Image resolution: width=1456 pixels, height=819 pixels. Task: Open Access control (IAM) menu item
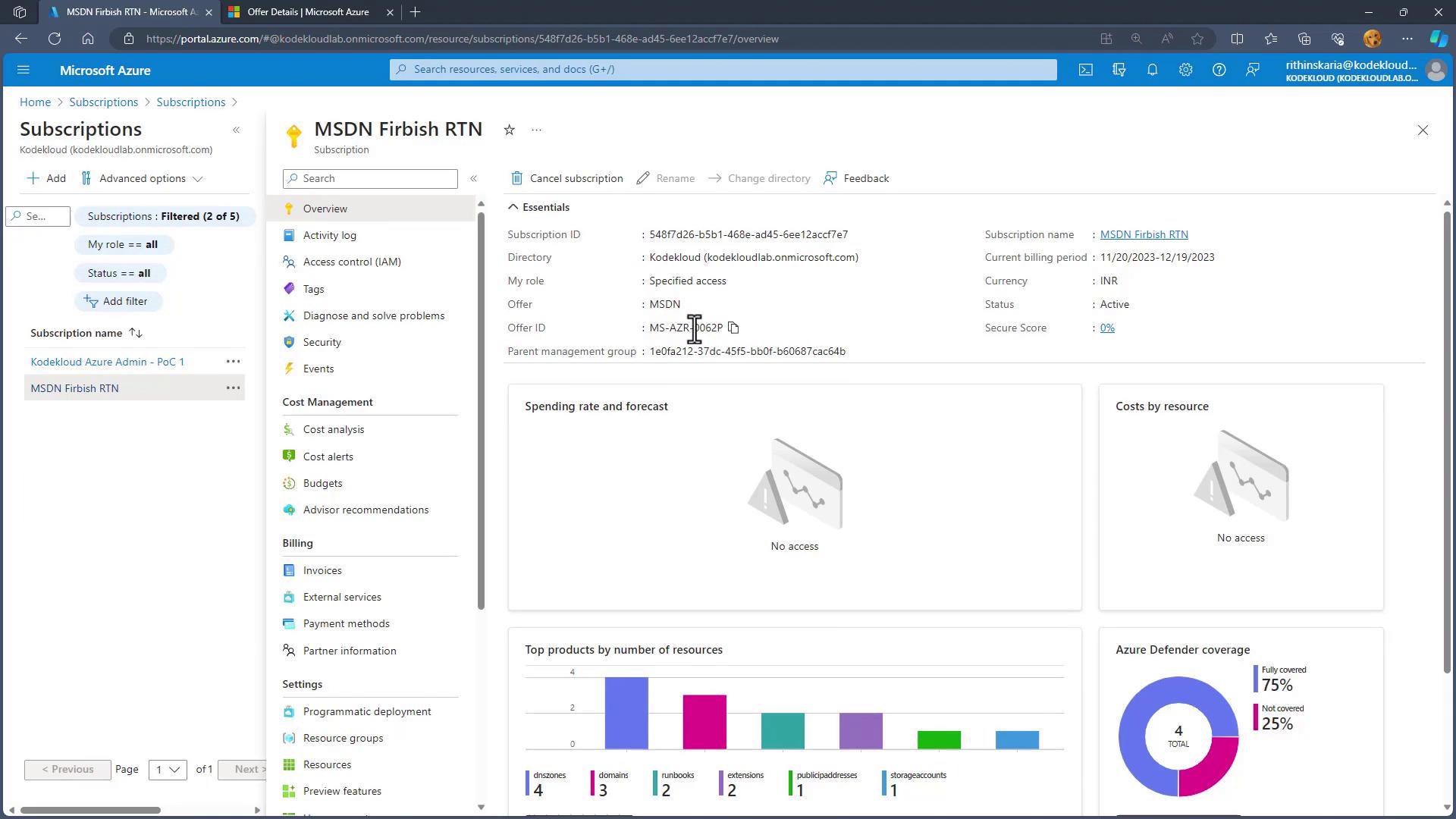(x=352, y=262)
